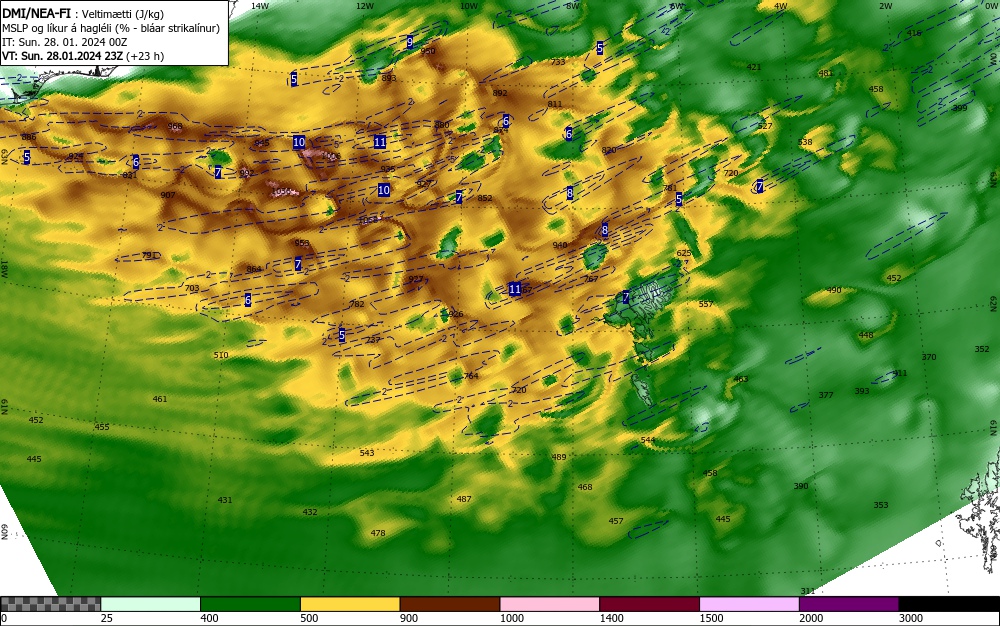Click the map value '764'
This screenshot has height=626, width=1000.
(x=471, y=376)
